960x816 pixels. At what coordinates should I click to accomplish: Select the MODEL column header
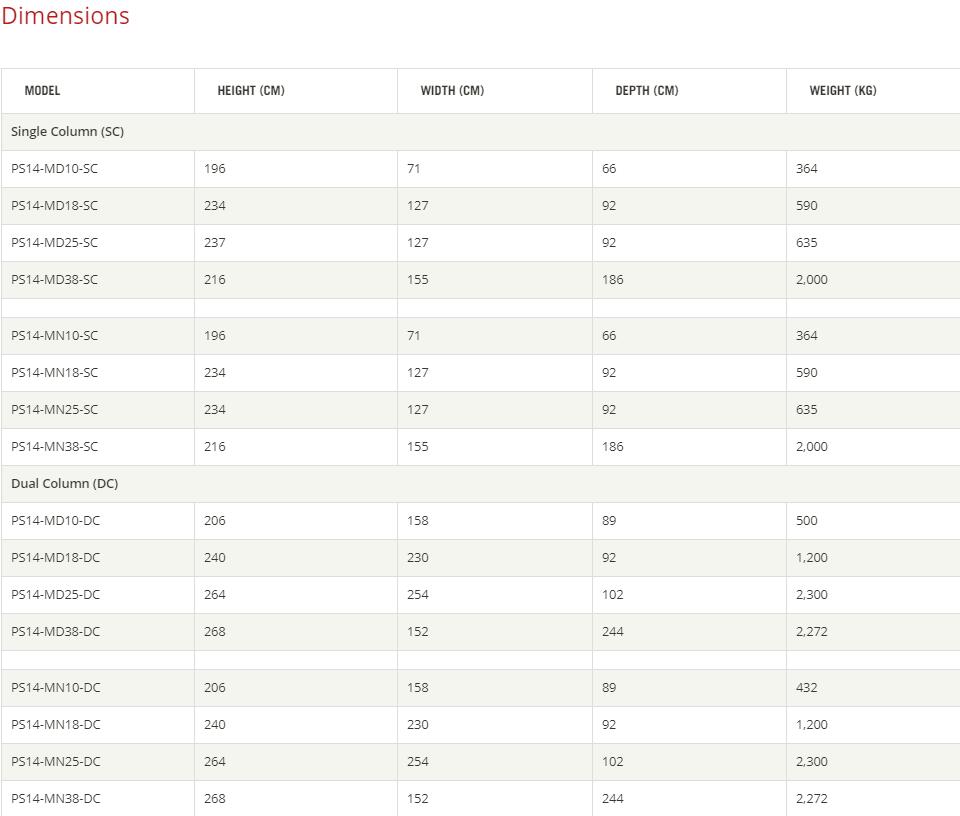click(x=42, y=91)
